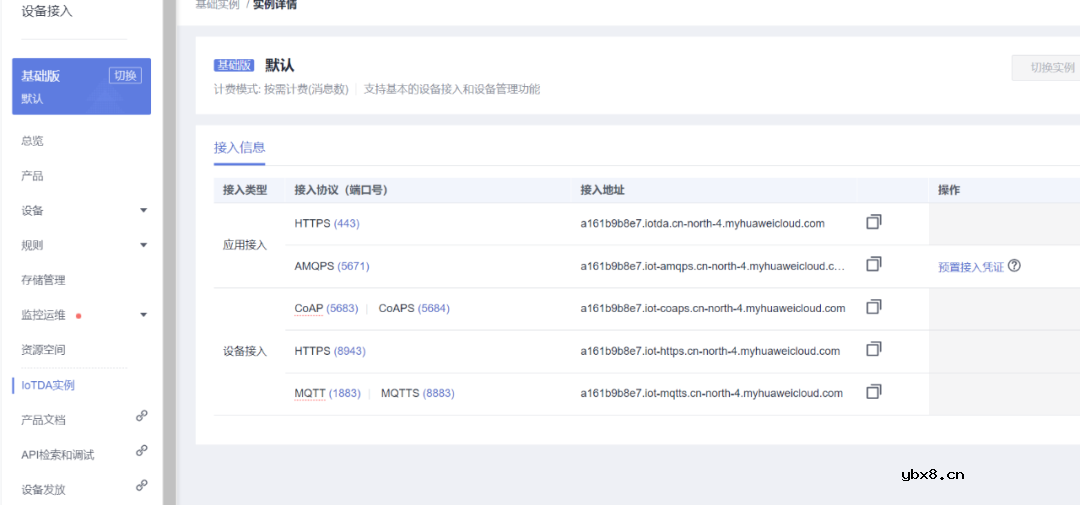Image resolution: width=1080 pixels, height=505 pixels.
Task: Copy the AMQPS access address
Action: 873,265
